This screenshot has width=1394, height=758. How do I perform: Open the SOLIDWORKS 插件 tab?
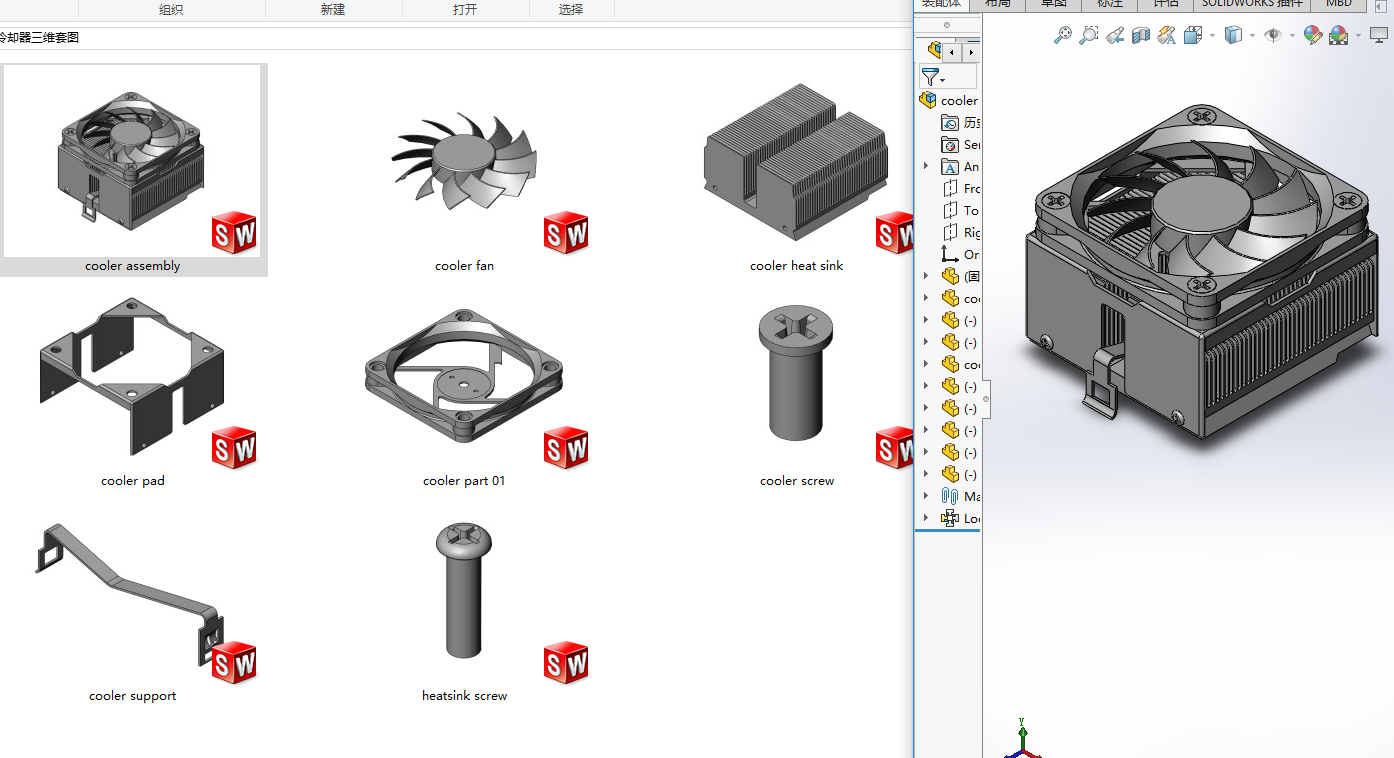1252,4
